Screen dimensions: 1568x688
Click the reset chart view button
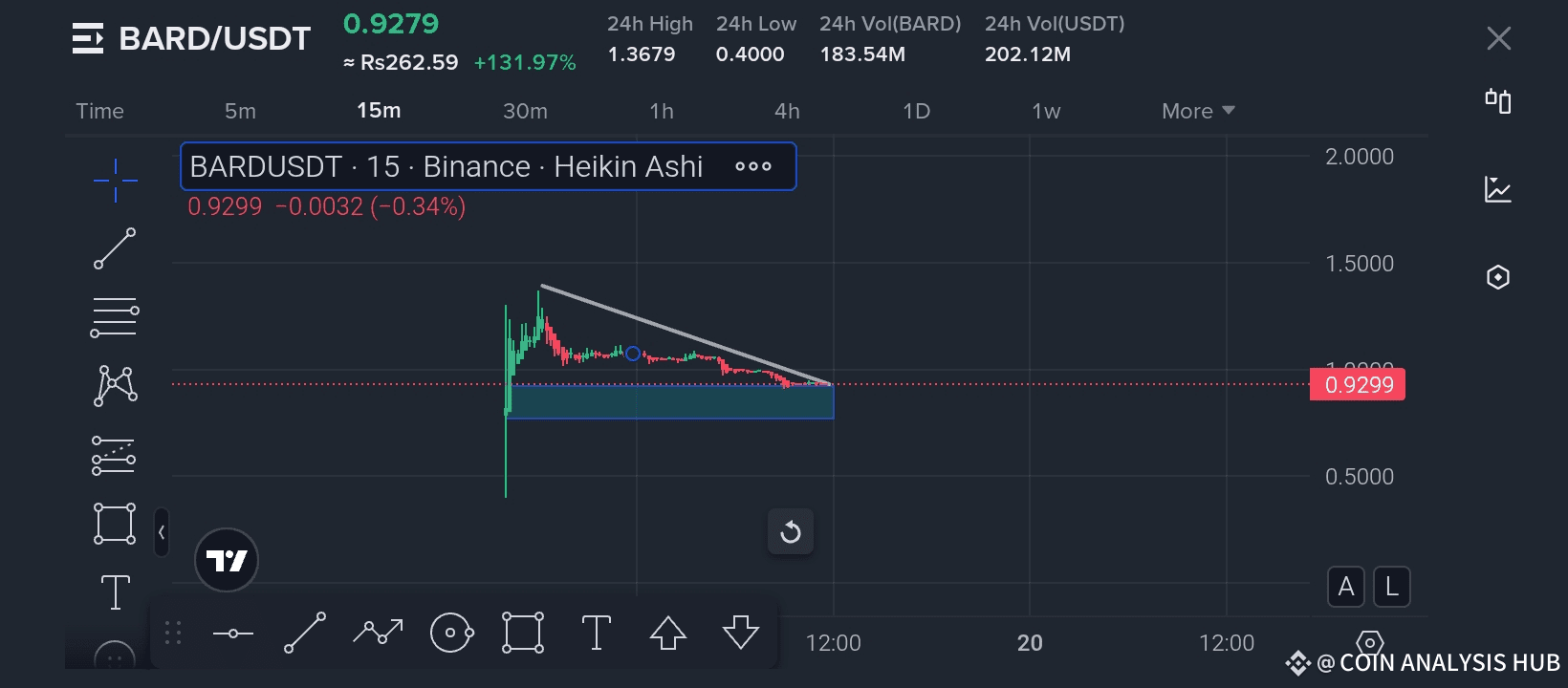pyautogui.click(x=791, y=531)
